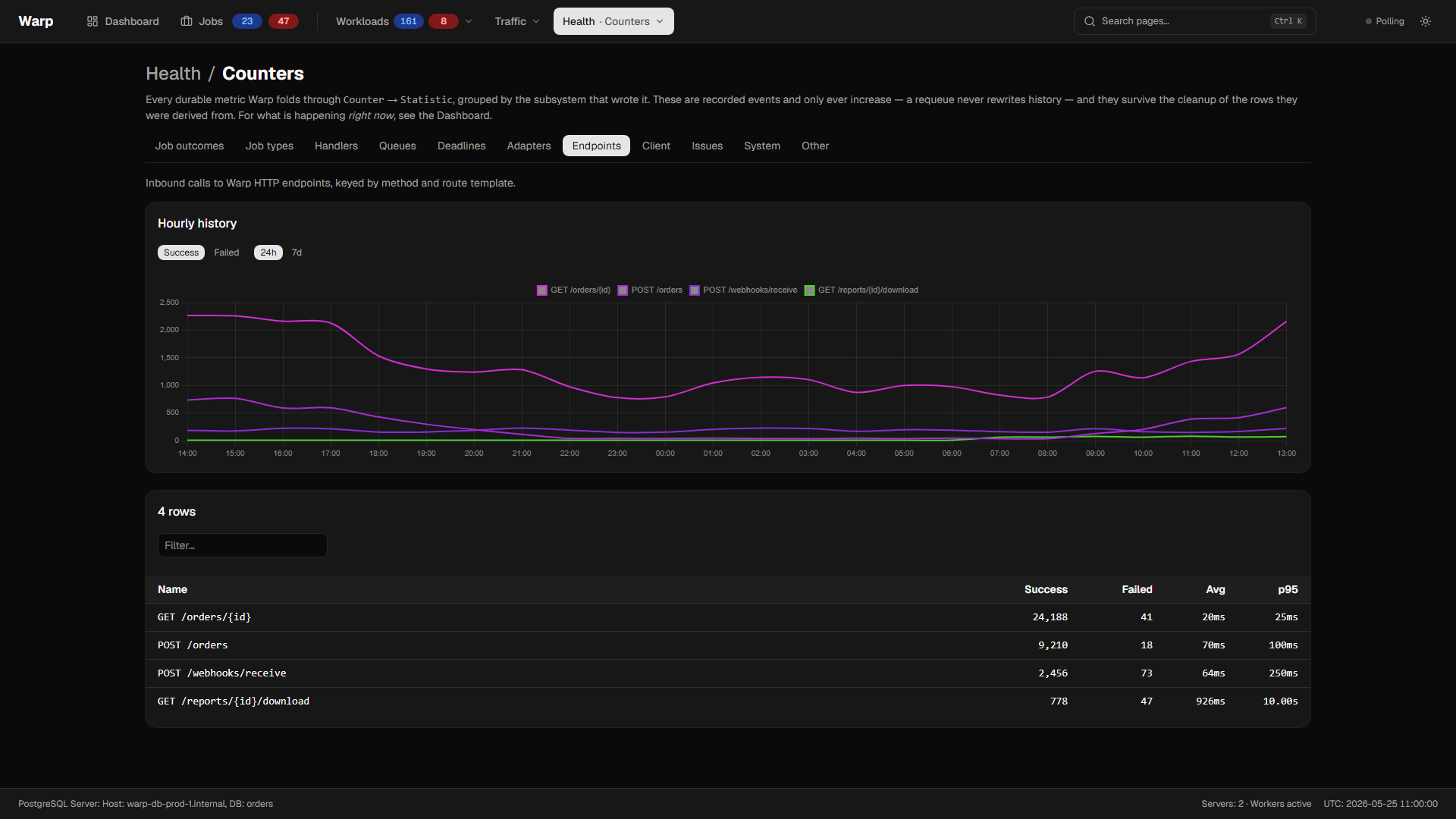The image size is (1456, 819).
Task: Click the Polling status dot
Action: pos(1369,21)
